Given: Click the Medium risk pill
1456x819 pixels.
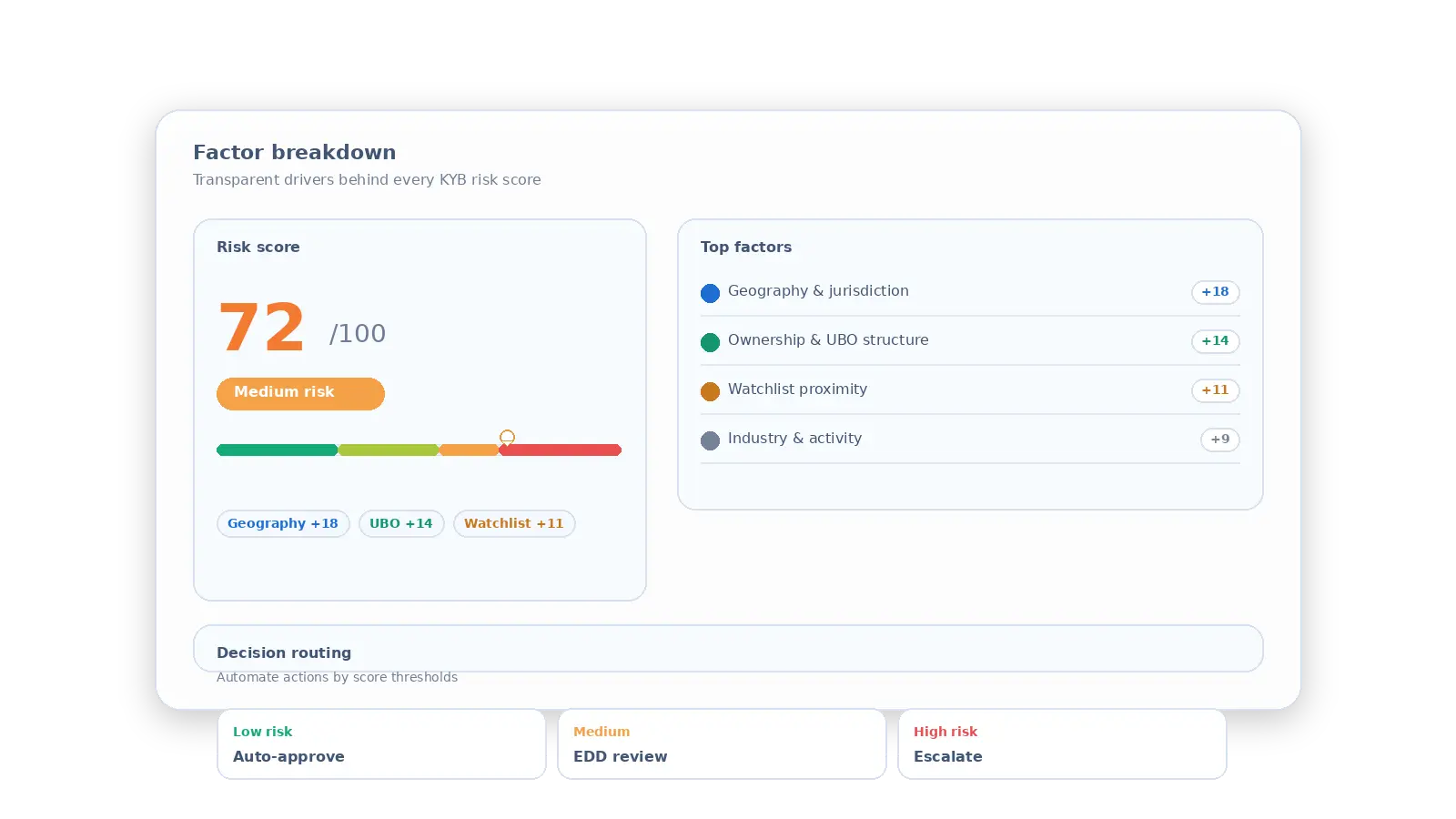Looking at the screenshot, I should [300, 393].
